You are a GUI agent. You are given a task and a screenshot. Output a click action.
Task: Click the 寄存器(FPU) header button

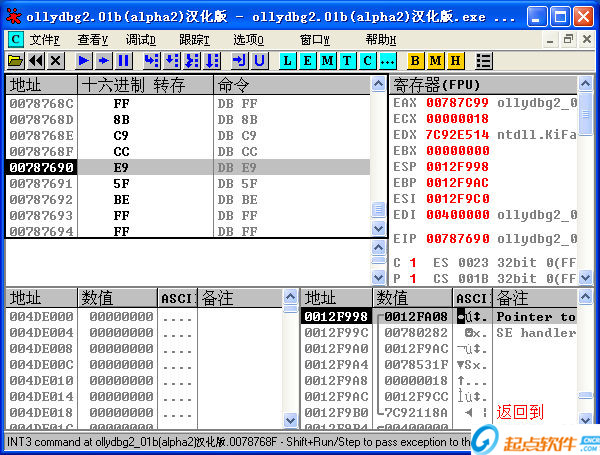tap(483, 85)
